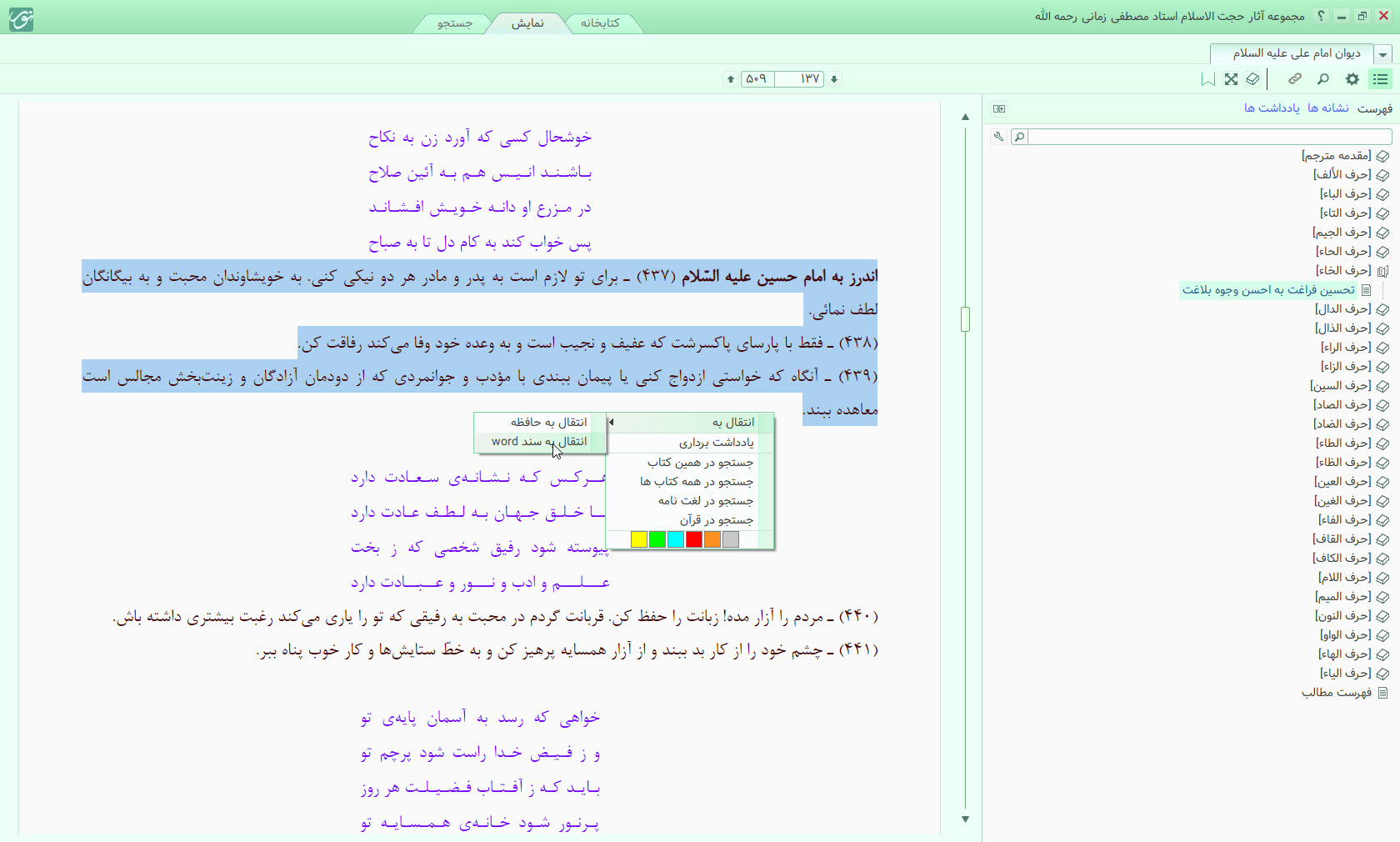Open the book tab dropdown arrow
The width and height of the screenshot is (1400, 842).
pyautogui.click(x=1383, y=54)
